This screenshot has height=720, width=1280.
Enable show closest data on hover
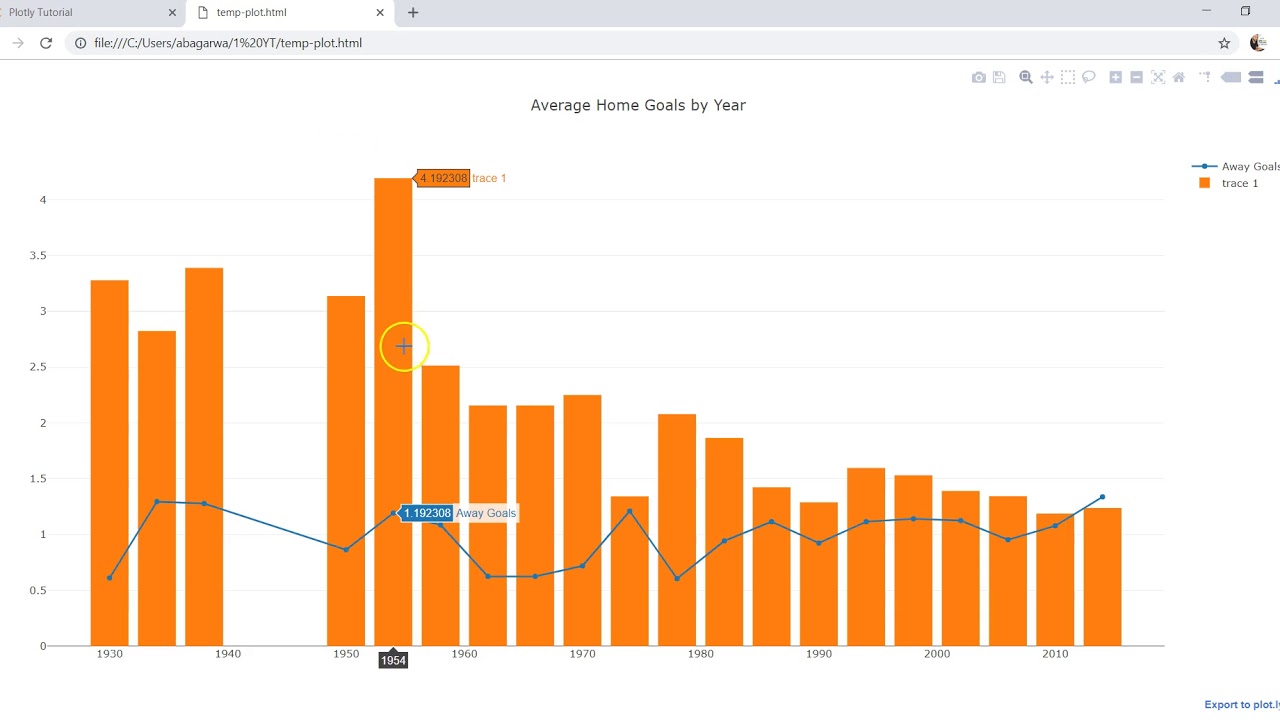1231,78
